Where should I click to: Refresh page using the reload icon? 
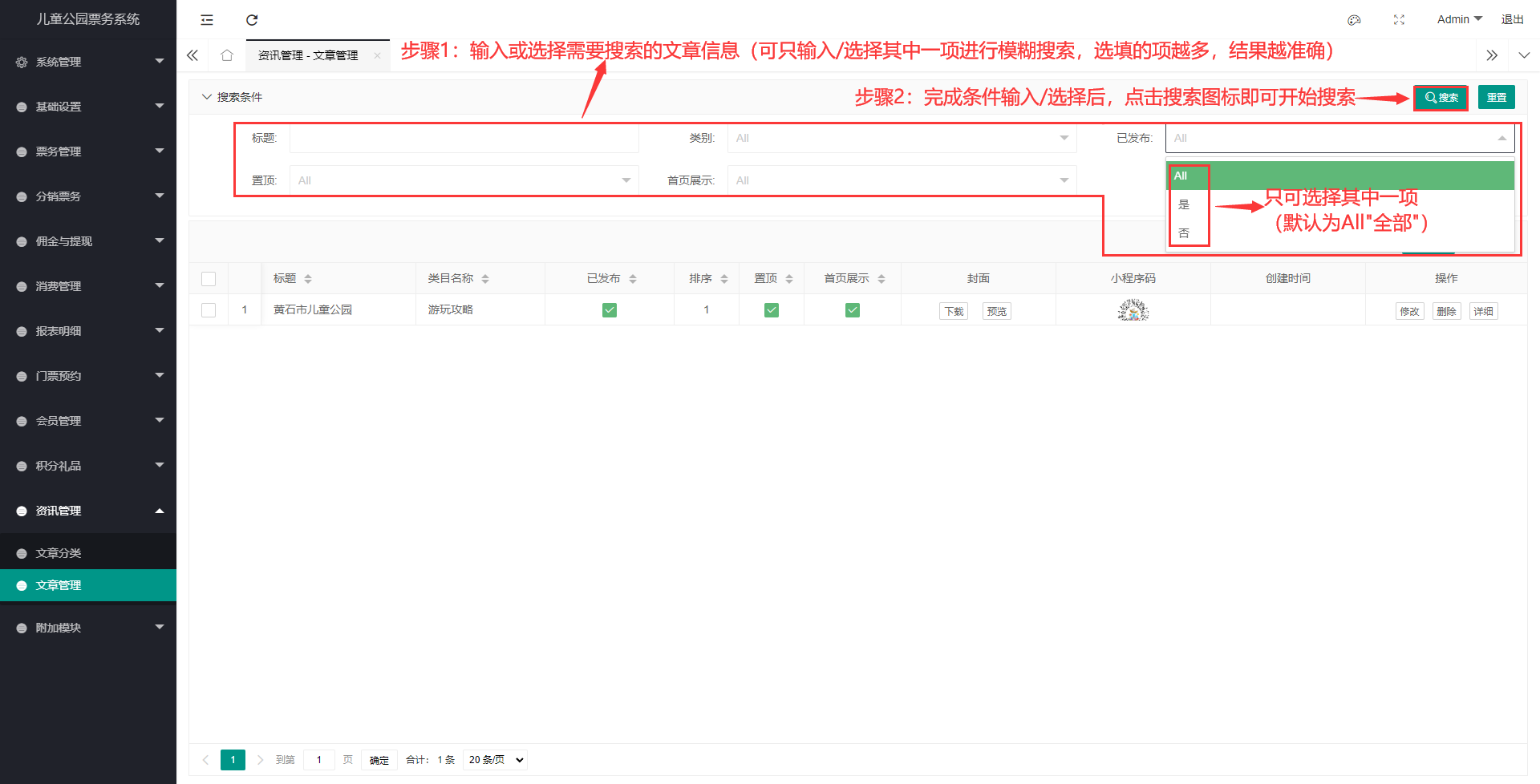click(x=252, y=20)
